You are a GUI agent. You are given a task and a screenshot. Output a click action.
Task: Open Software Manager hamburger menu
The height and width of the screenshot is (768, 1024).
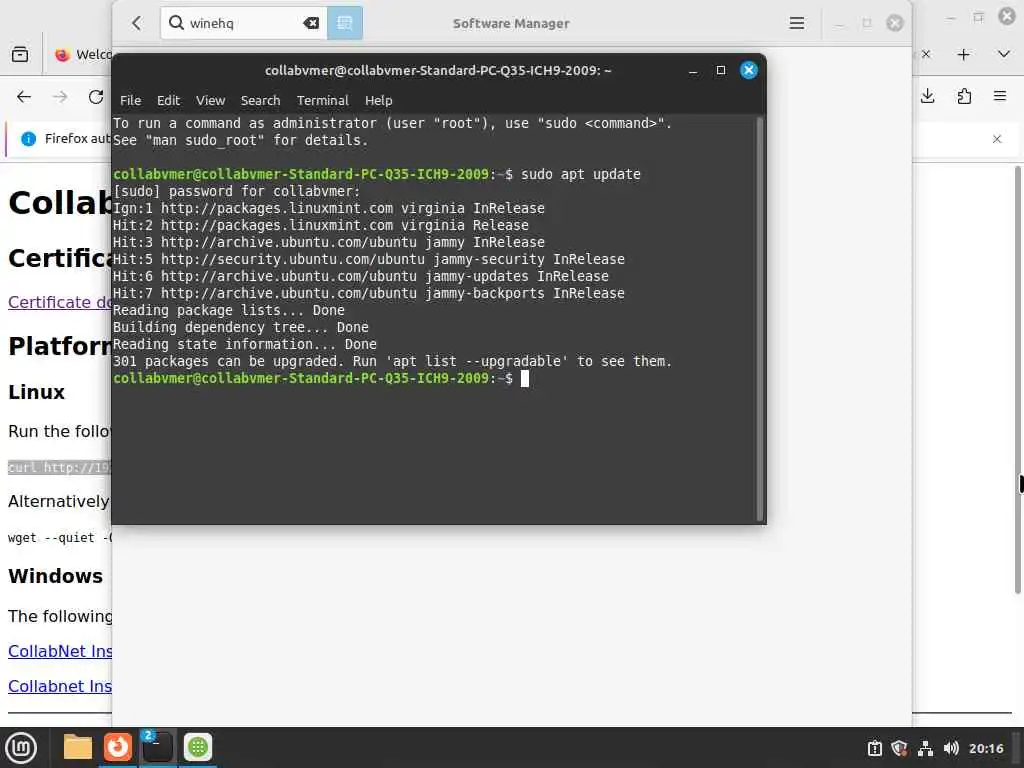[x=796, y=23]
